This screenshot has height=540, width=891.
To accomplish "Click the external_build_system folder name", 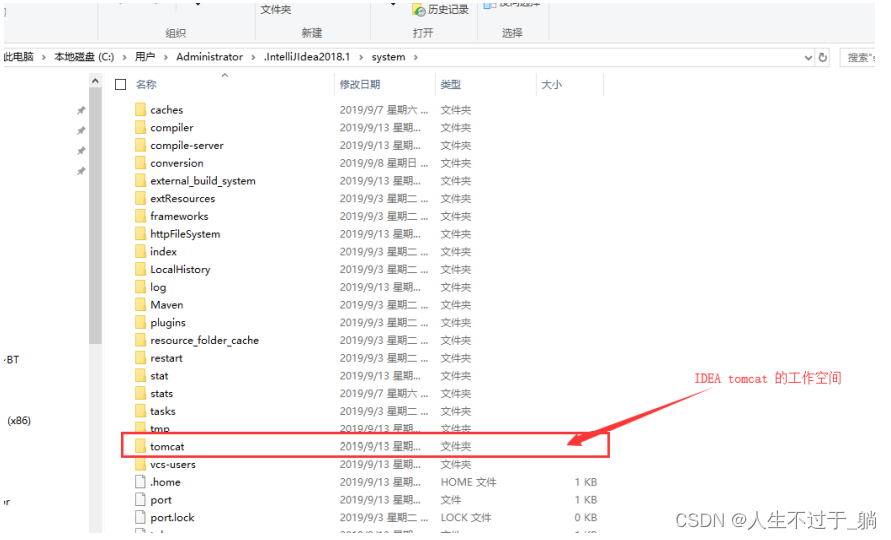I will click(203, 181).
